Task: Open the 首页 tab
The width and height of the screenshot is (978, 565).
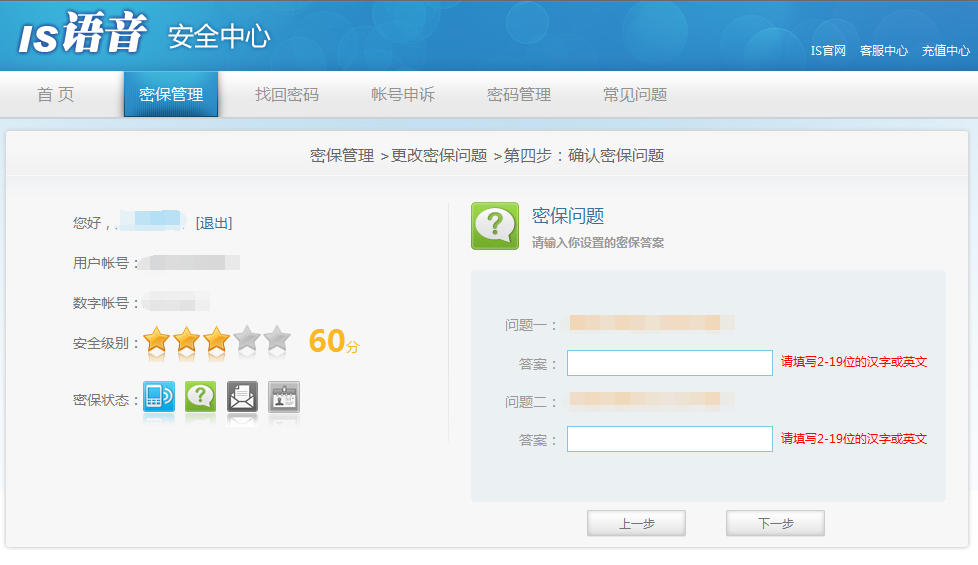Action: coord(56,94)
